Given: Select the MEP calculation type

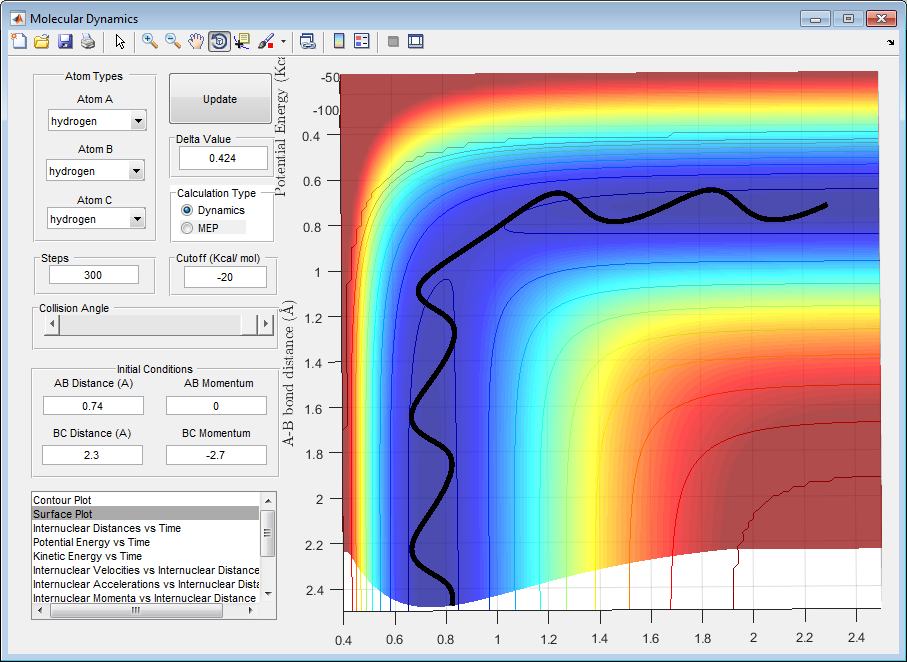Looking at the screenshot, I should coord(187,229).
